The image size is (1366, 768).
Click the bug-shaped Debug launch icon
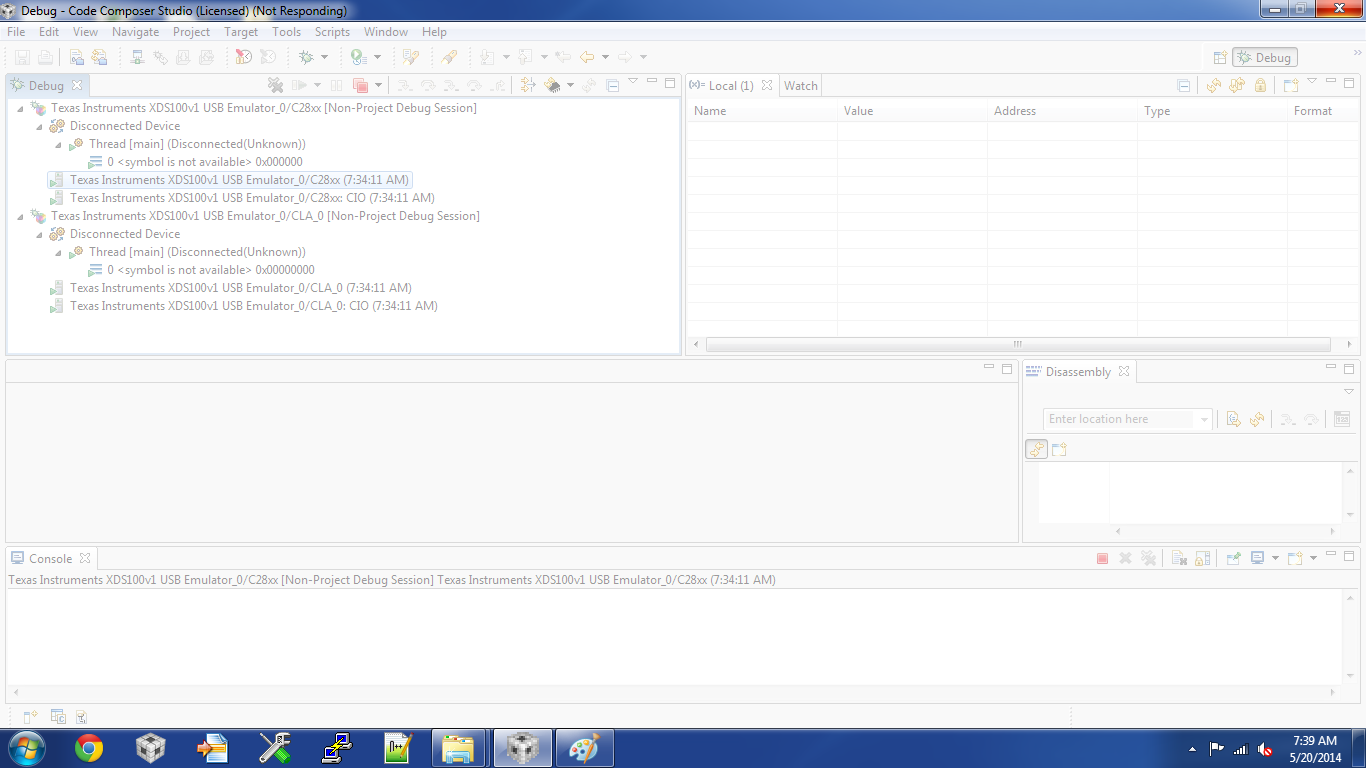tap(306, 57)
